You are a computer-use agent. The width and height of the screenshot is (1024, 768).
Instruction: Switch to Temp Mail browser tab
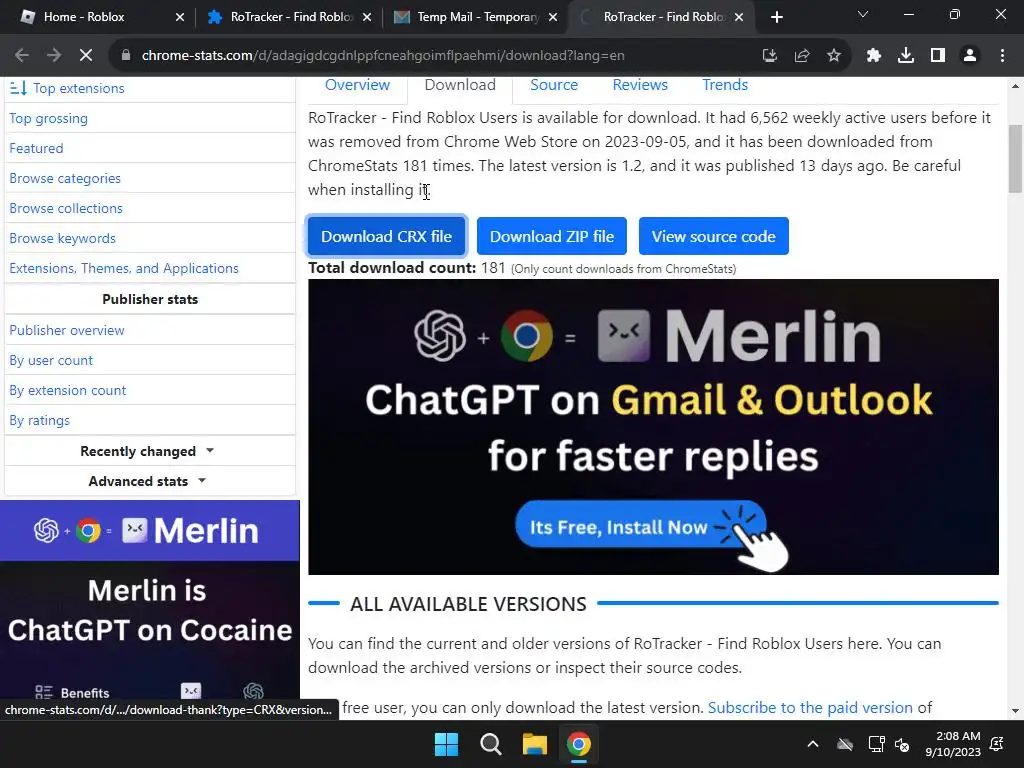[x=477, y=17]
